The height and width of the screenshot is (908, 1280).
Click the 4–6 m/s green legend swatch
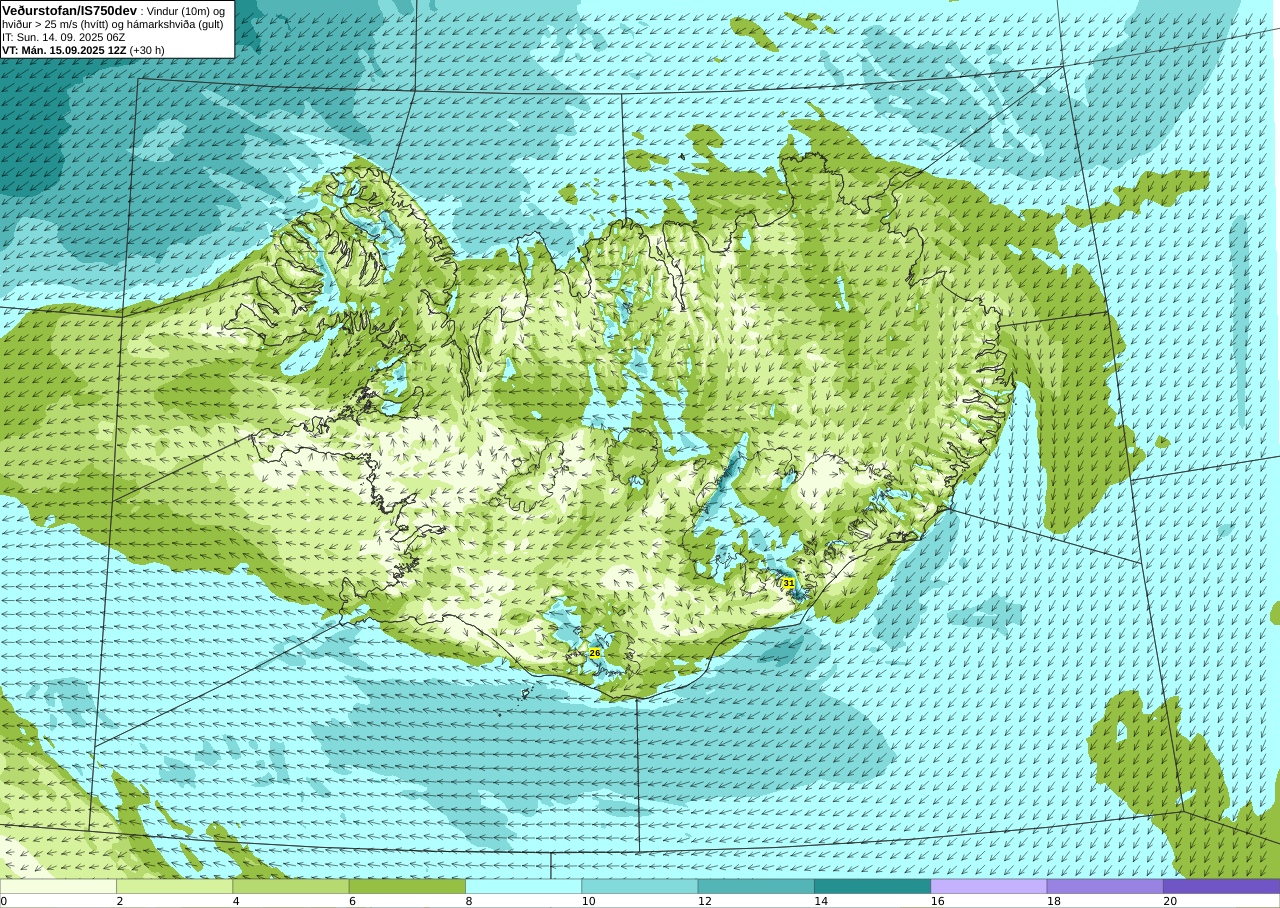pos(291,886)
